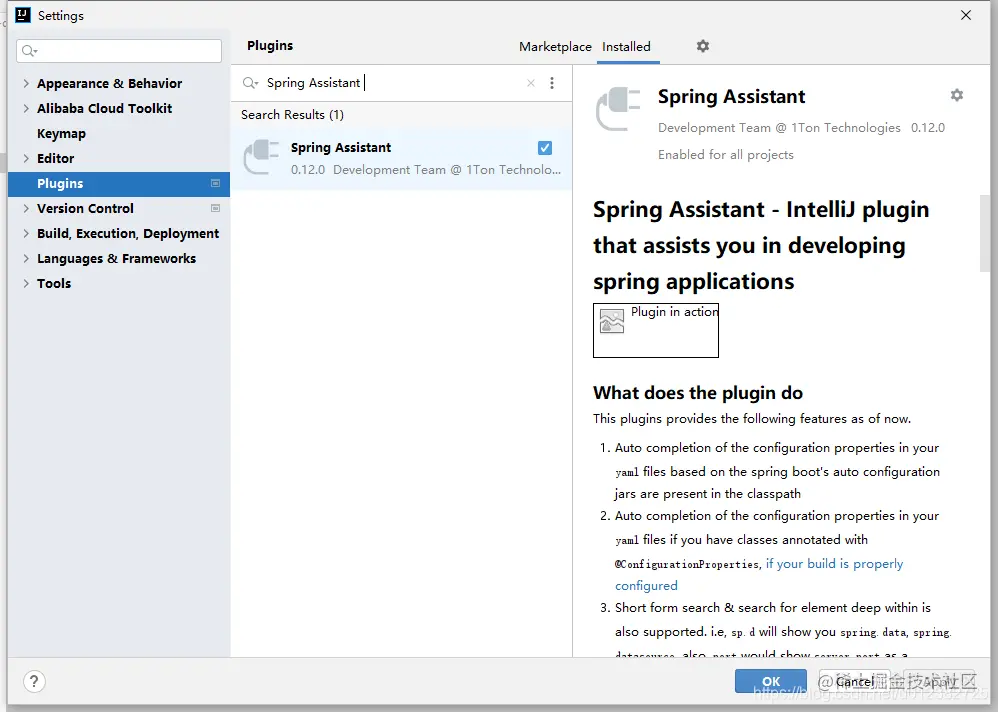Viewport: 998px width, 712px height.
Task: Select Spring Assistant row in search results
Action: point(402,158)
